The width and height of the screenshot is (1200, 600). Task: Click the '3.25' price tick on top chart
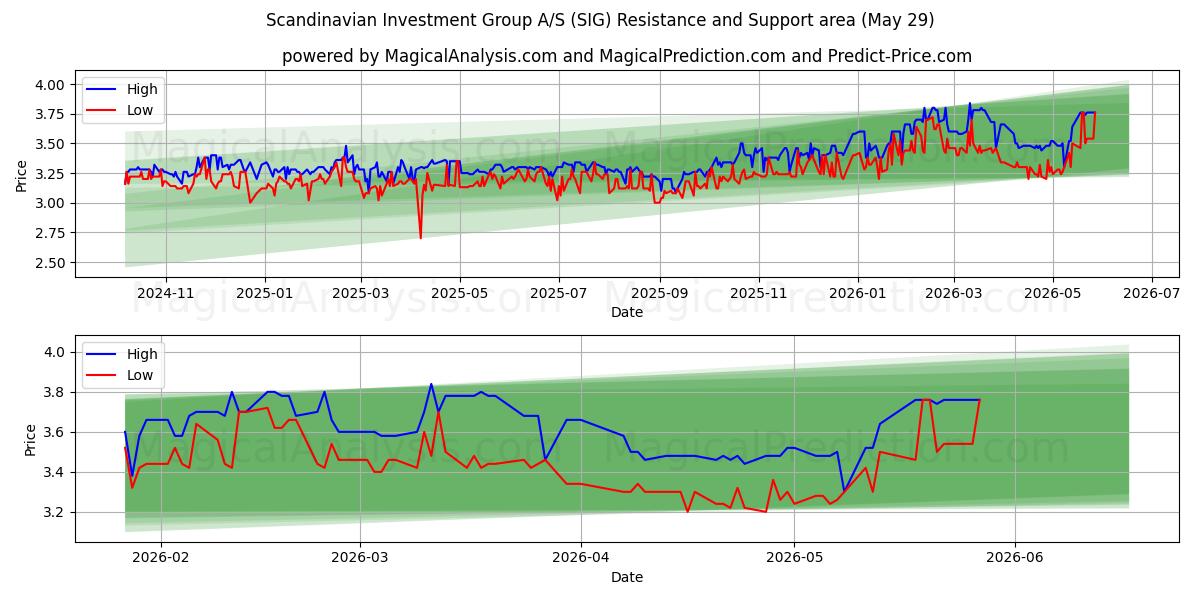click(x=50, y=174)
